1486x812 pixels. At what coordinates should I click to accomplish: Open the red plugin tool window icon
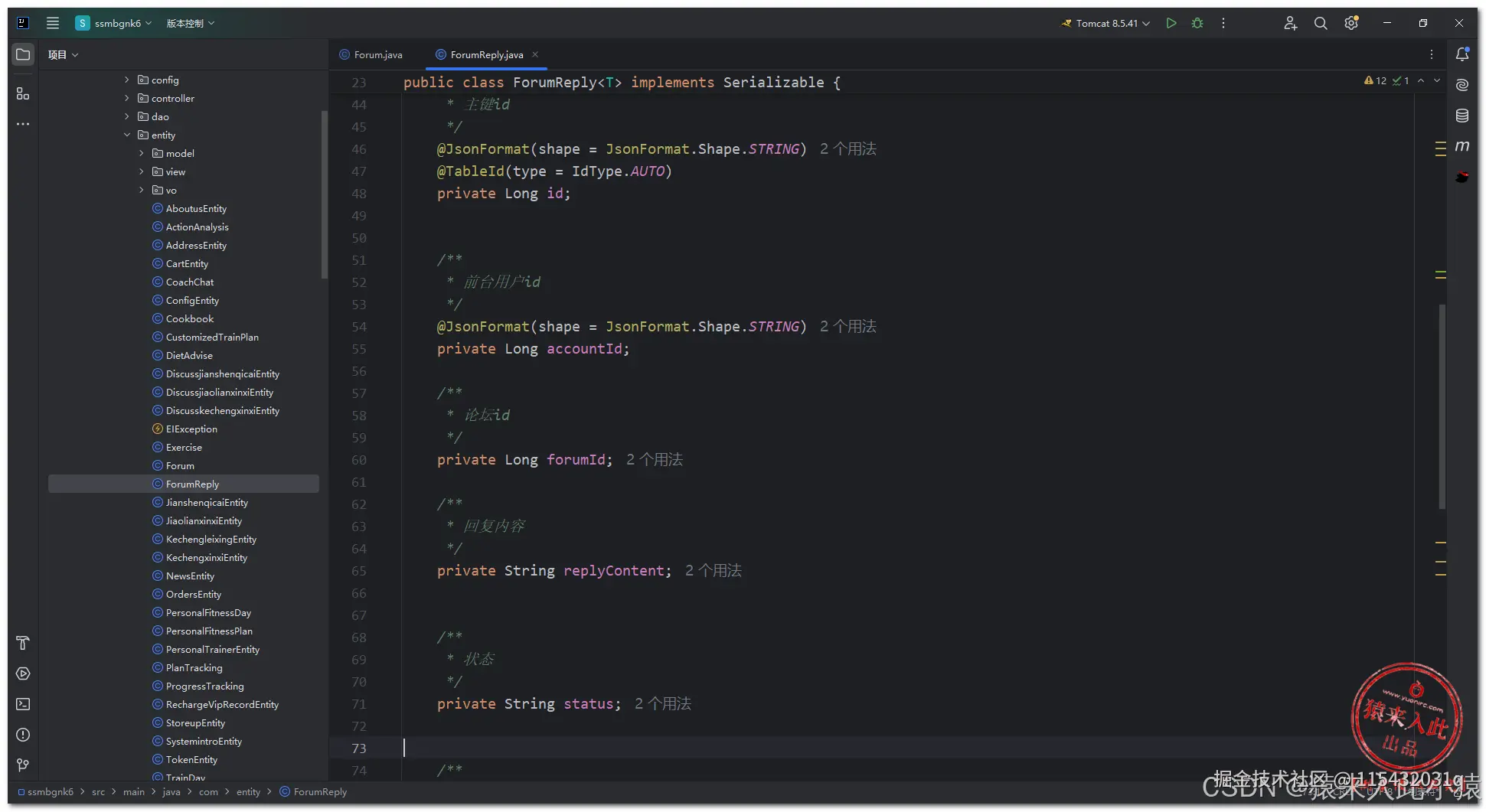tap(1462, 177)
